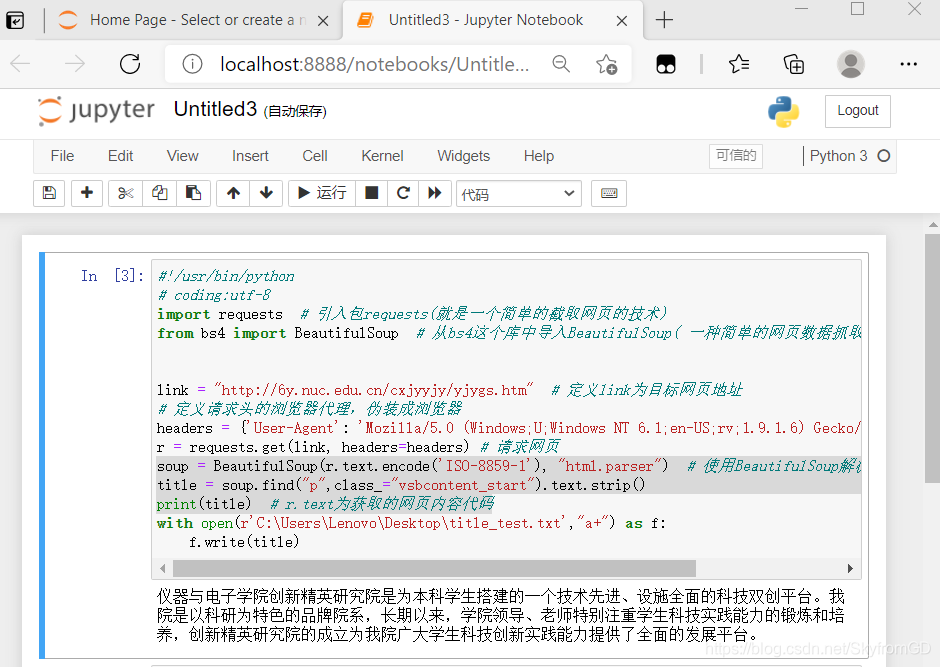Close the Untitled3 browser tab
The height and width of the screenshot is (667, 940).
pyautogui.click(x=622, y=21)
